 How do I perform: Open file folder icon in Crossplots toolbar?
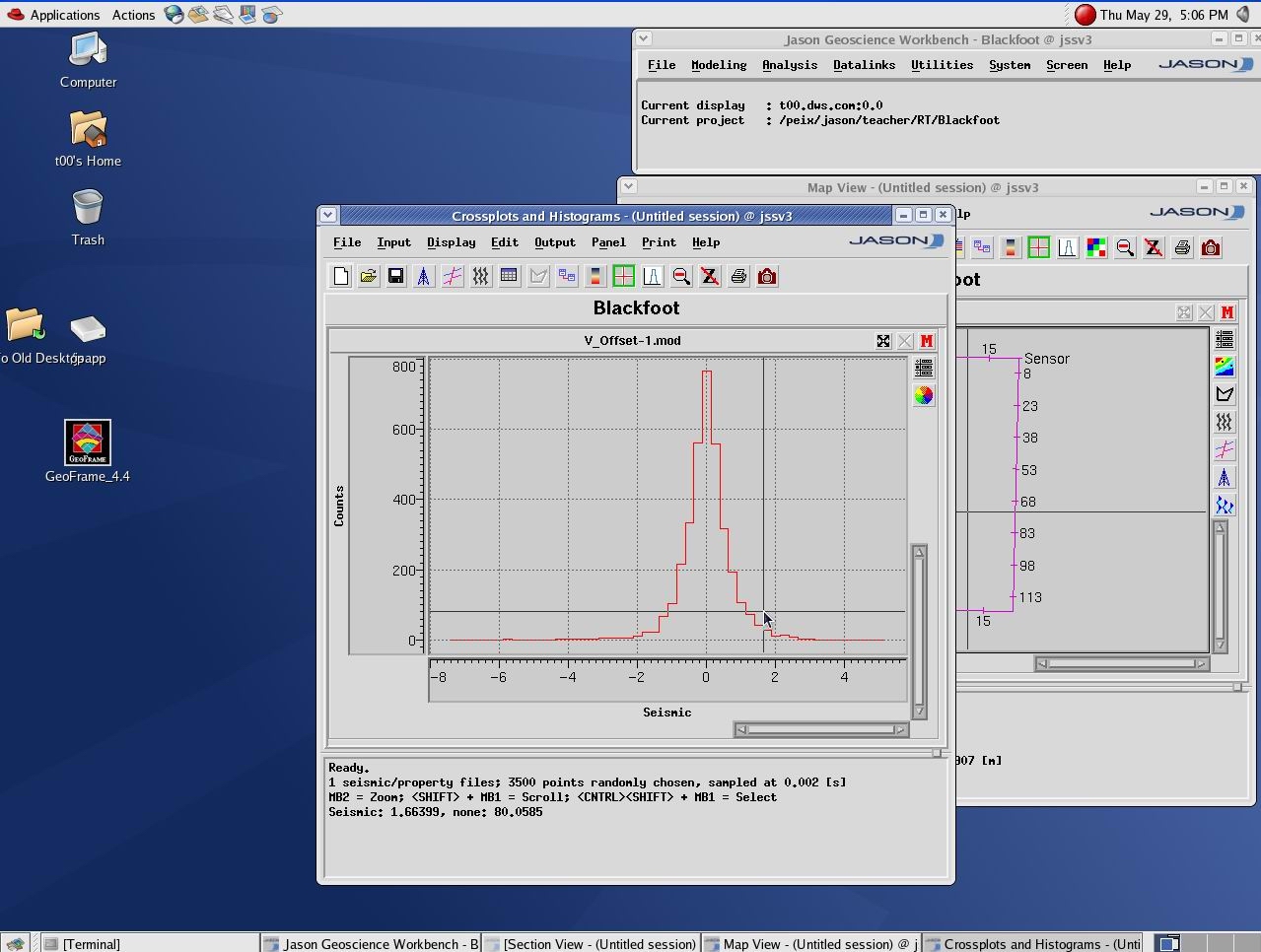click(x=369, y=277)
